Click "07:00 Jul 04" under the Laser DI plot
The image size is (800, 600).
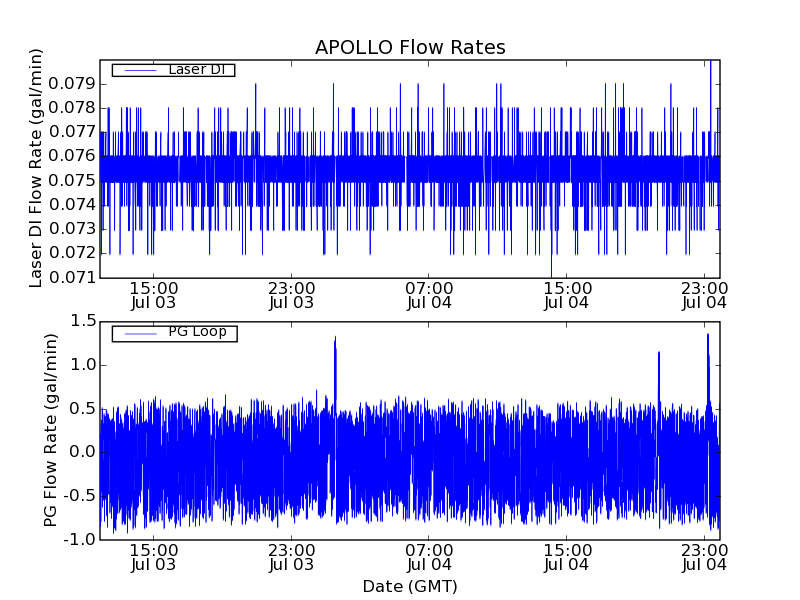point(429,295)
